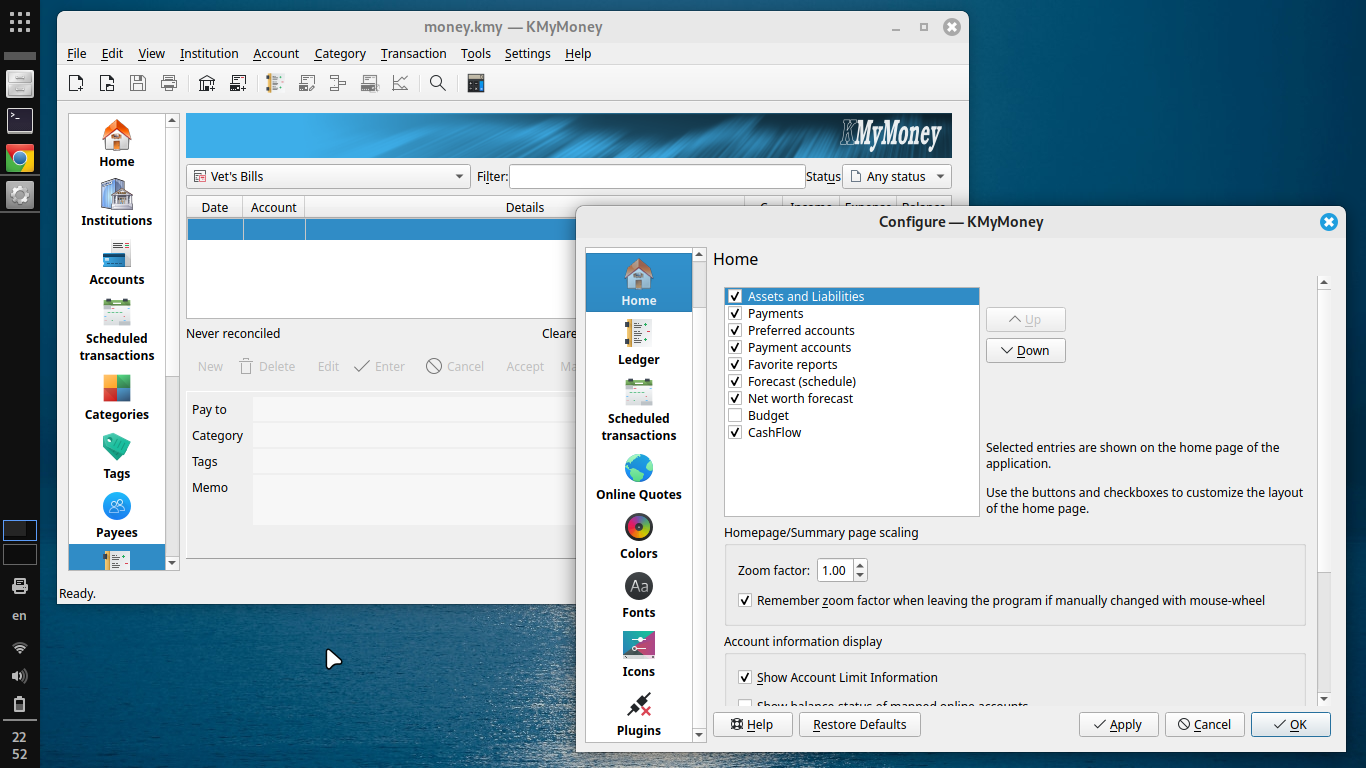
Task: Toggle CashFlow checkbox
Action: (735, 433)
